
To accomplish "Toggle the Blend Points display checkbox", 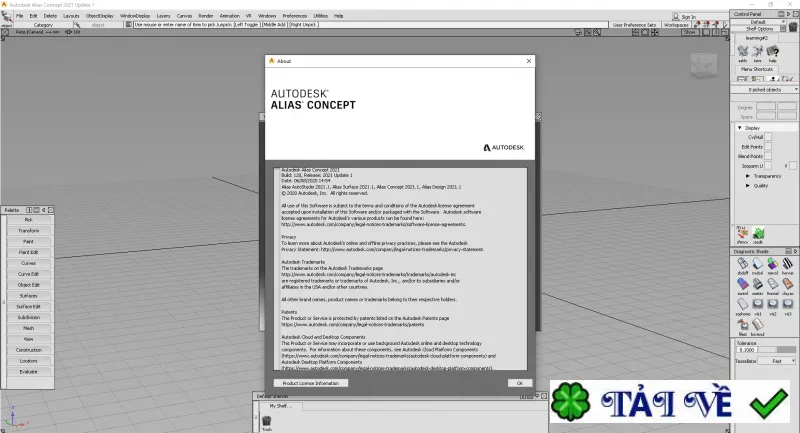I will click(x=768, y=156).
